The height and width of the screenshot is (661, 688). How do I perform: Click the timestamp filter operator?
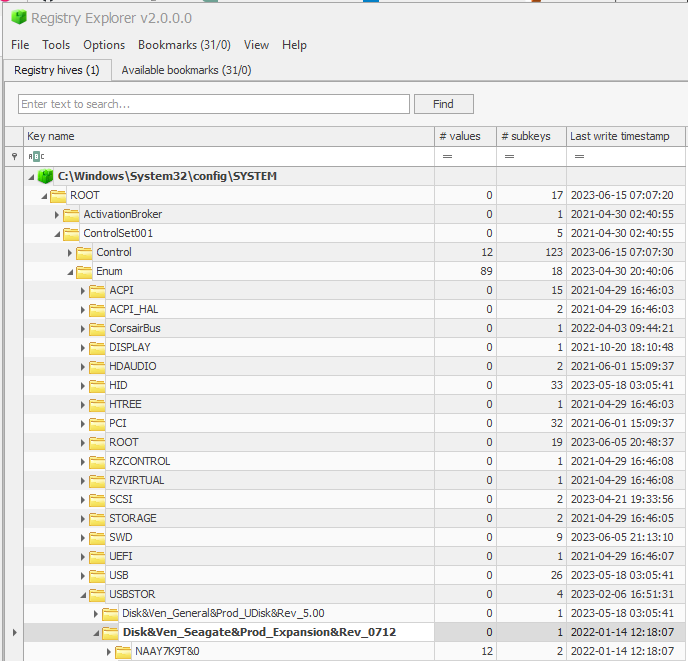(x=579, y=156)
